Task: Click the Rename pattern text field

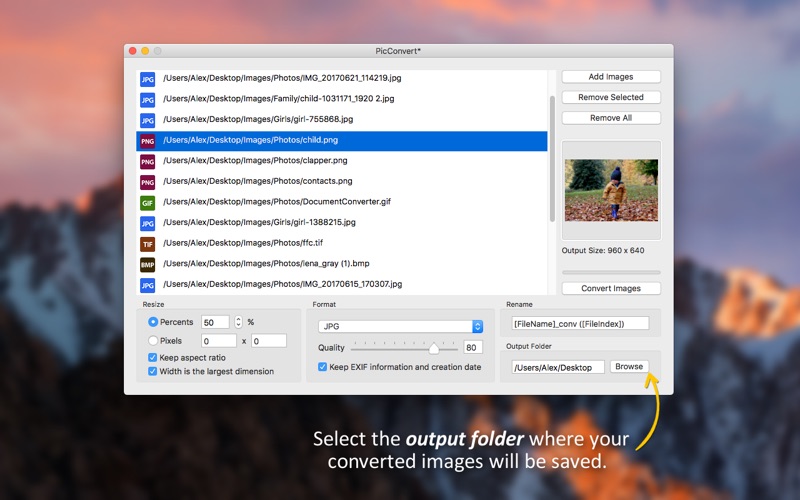Action: [x=580, y=323]
